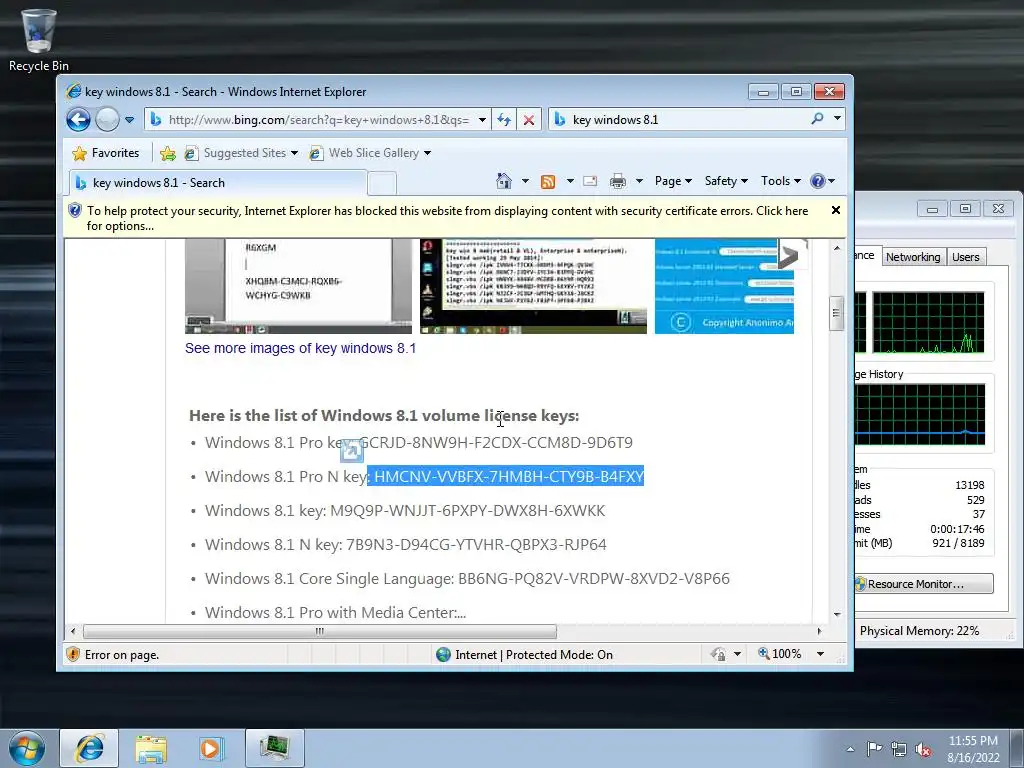The image size is (1024, 768).
Task: Open Web Slice Gallery in the favorites bar
Action: 370,153
